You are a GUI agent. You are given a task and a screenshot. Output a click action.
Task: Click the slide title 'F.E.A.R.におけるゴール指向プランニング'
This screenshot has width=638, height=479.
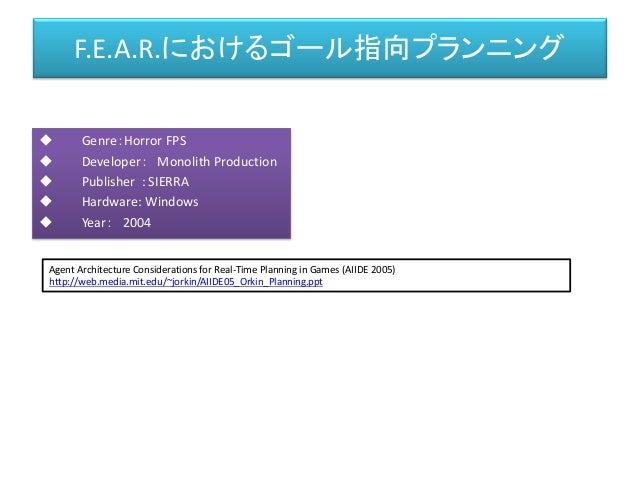[x=319, y=48]
